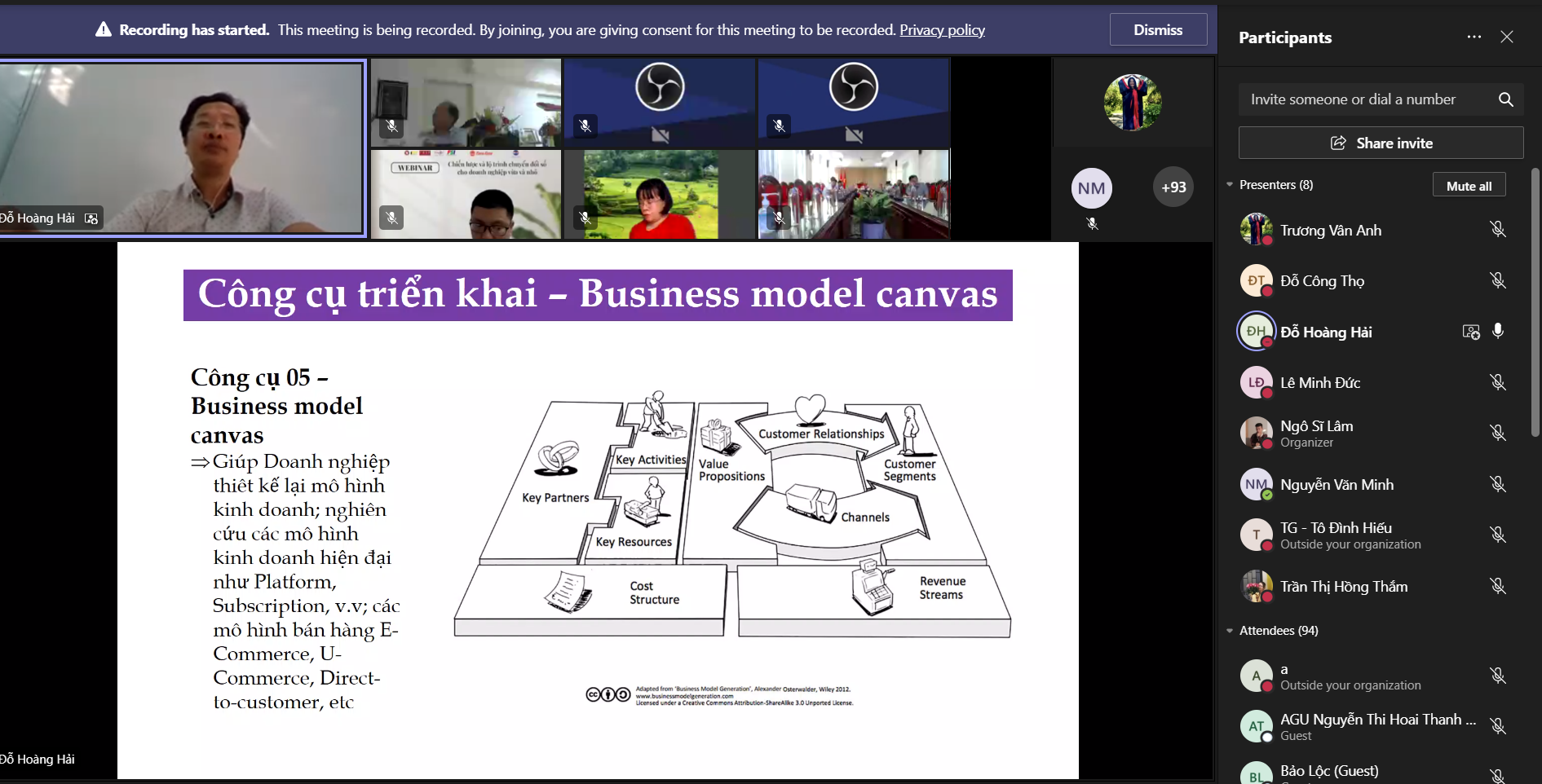
Task: Toggle the mic icon for Trương Vân Anh
Action: point(1497,230)
